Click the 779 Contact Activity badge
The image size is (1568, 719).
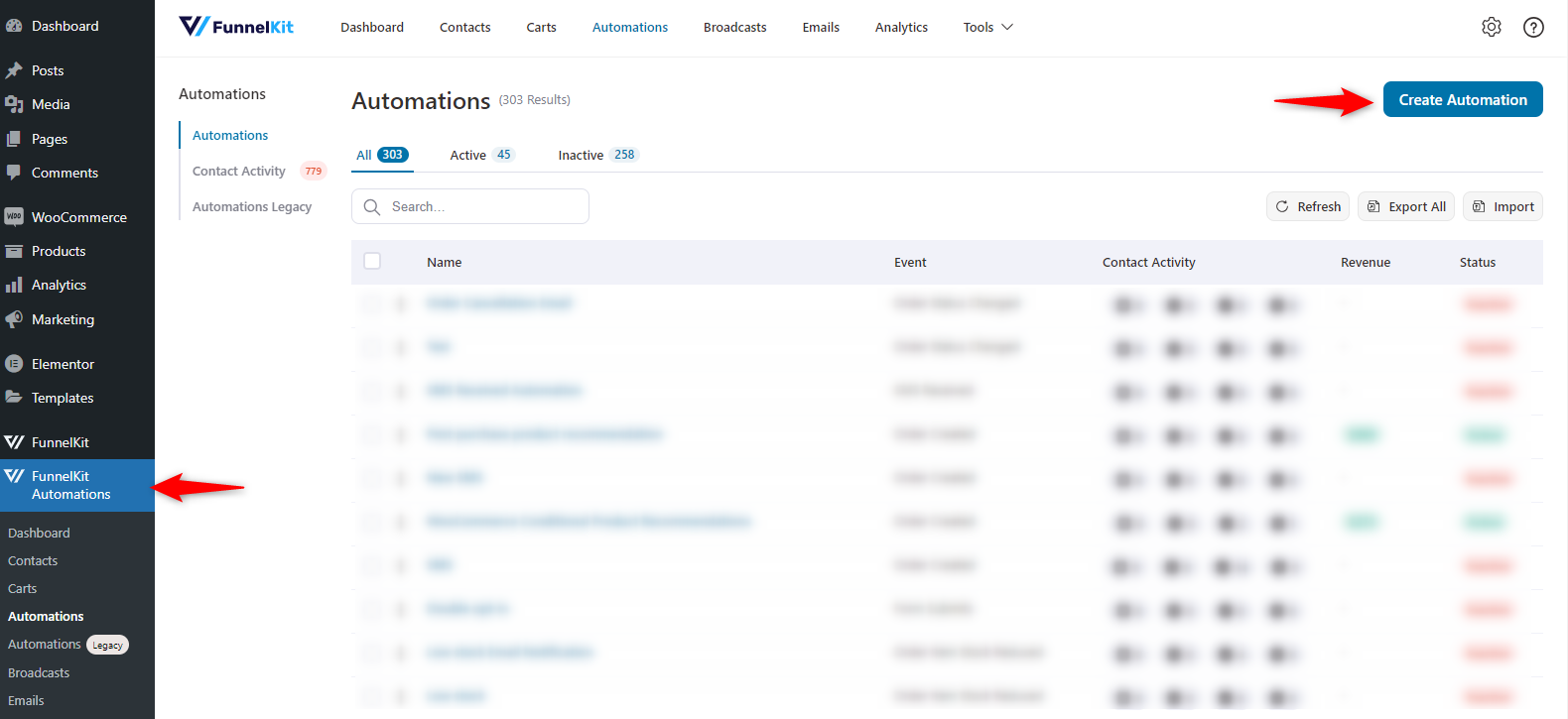pos(314,171)
